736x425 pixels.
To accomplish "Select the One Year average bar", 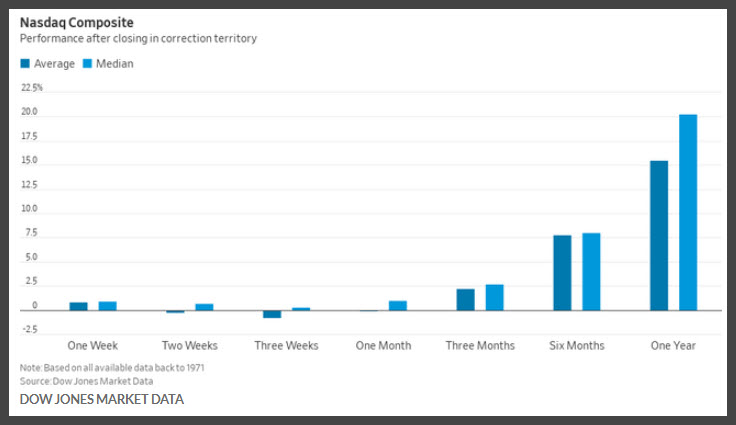I will [659, 236].
